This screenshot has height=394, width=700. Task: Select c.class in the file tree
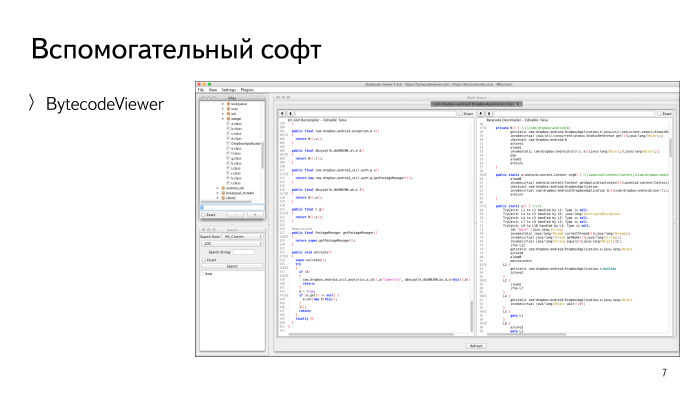pyautogui.click(x=236, y=133)
